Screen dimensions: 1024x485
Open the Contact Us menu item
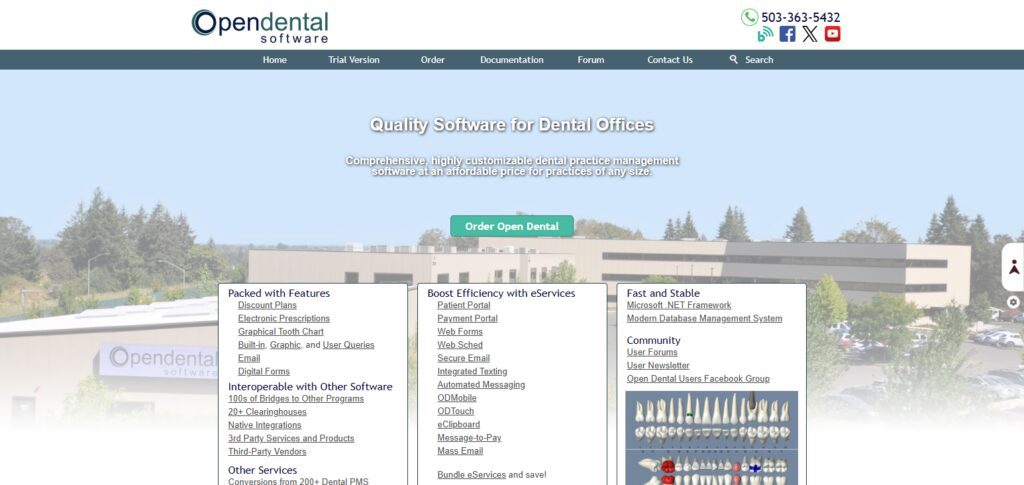pyautogui.click(x=670, y=59)
